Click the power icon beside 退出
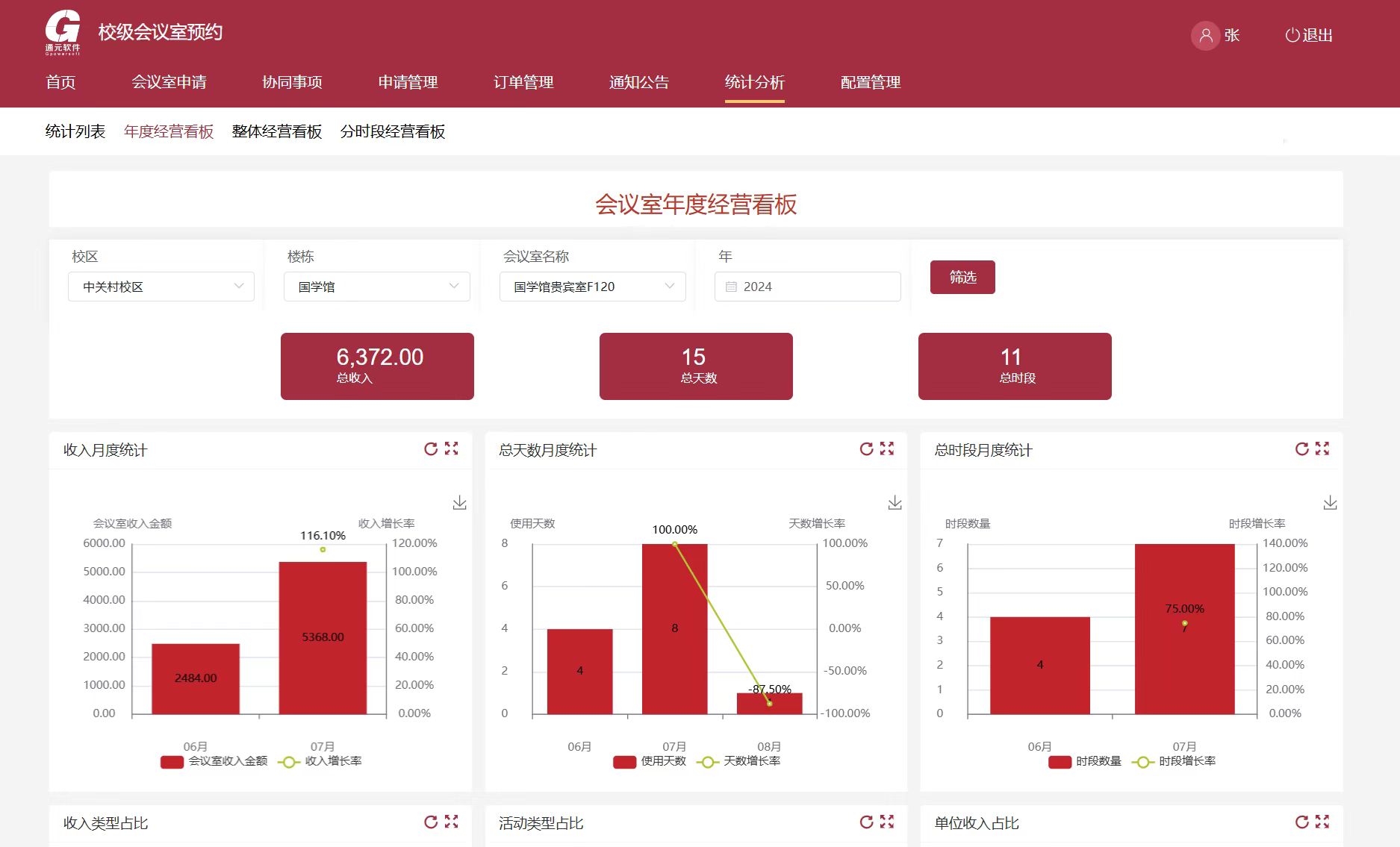 coord(1292,34)
